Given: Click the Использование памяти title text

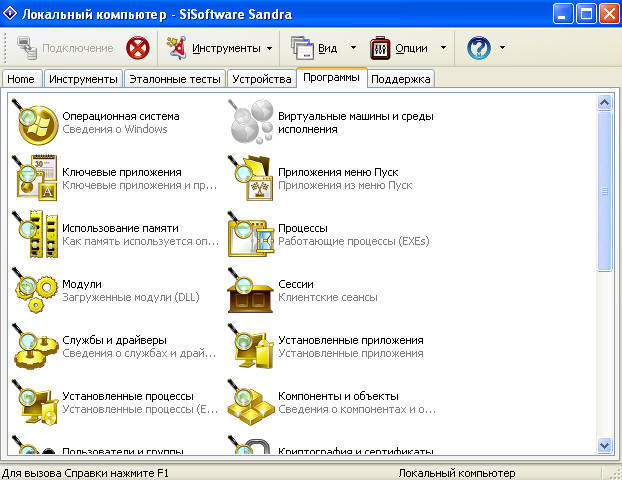Looking at the screenshot, I should [x=121, y=228].
